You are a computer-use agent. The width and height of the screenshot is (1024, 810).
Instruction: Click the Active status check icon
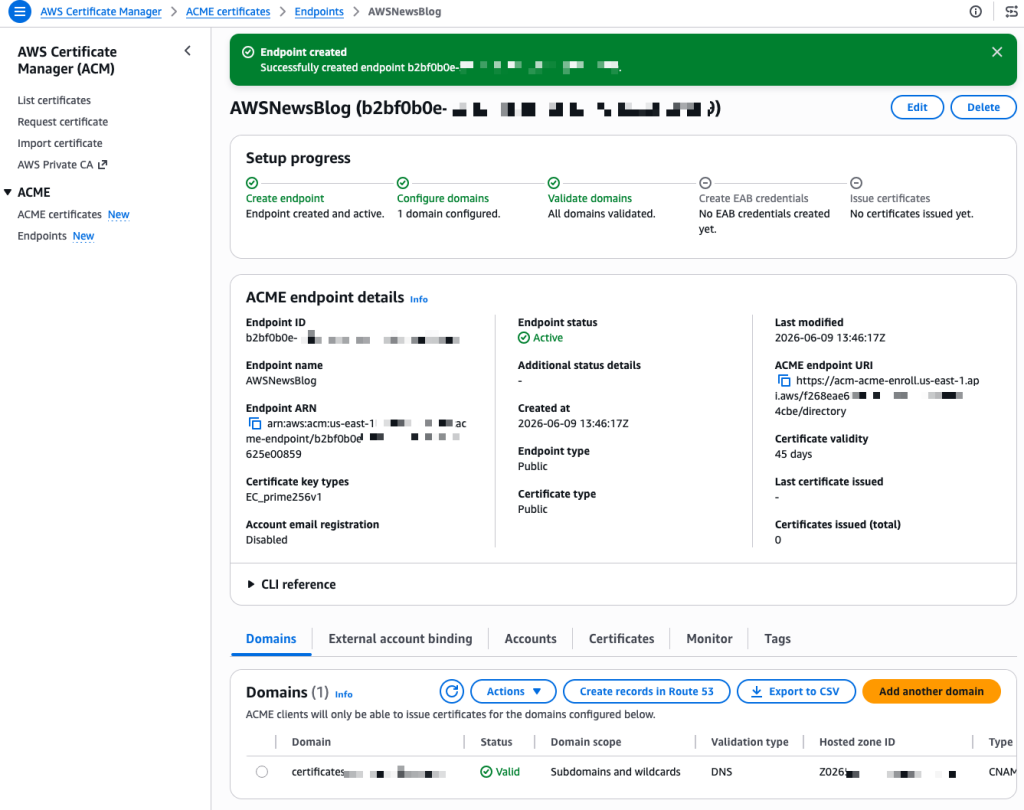coord(524,338)
